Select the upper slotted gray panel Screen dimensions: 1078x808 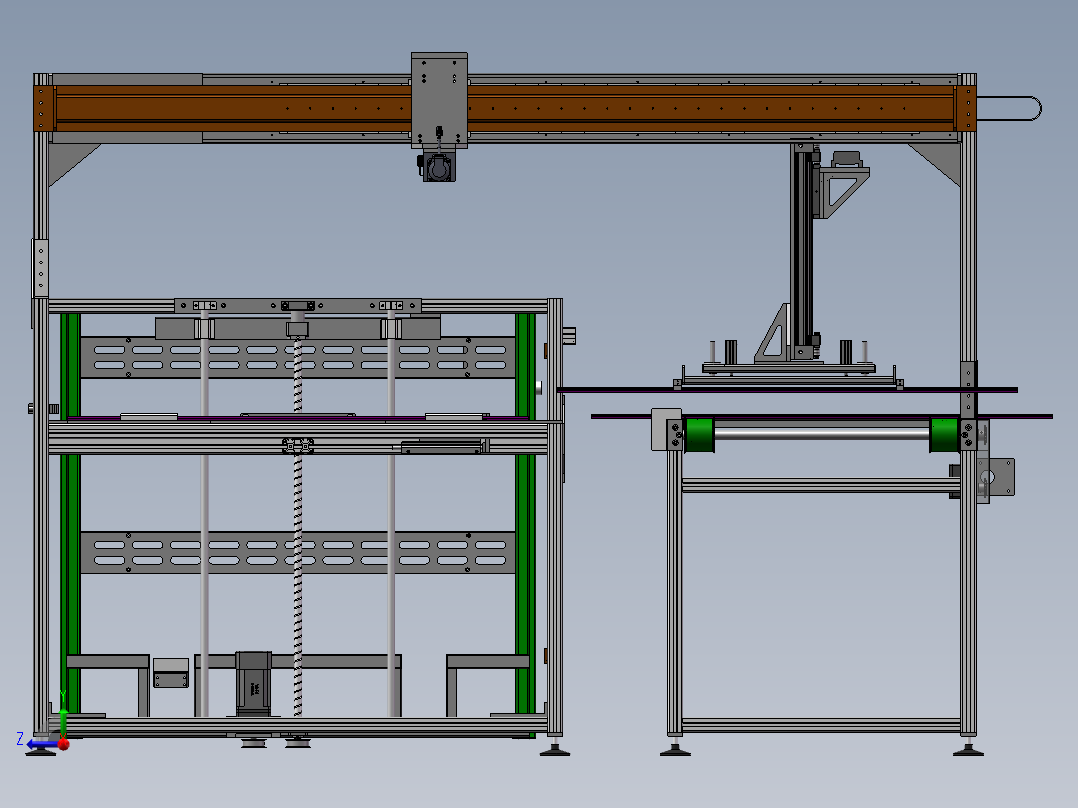click(x=298, y=357)
